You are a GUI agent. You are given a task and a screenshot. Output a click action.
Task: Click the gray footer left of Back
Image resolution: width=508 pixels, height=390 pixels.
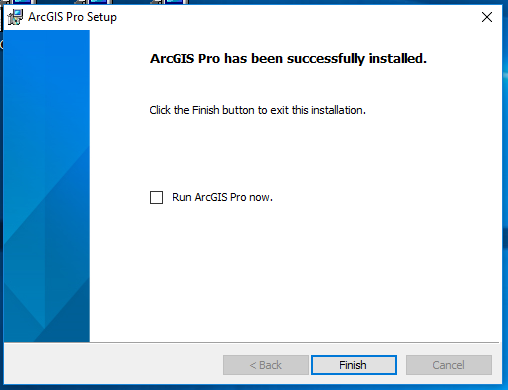pyautogui.click(x=113, y=365)
